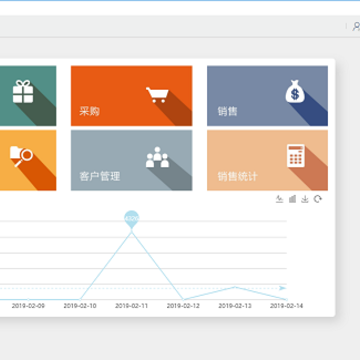Download the chart as image
The height and width of the screenshot is (360, 360).
(x=305, y=199)
